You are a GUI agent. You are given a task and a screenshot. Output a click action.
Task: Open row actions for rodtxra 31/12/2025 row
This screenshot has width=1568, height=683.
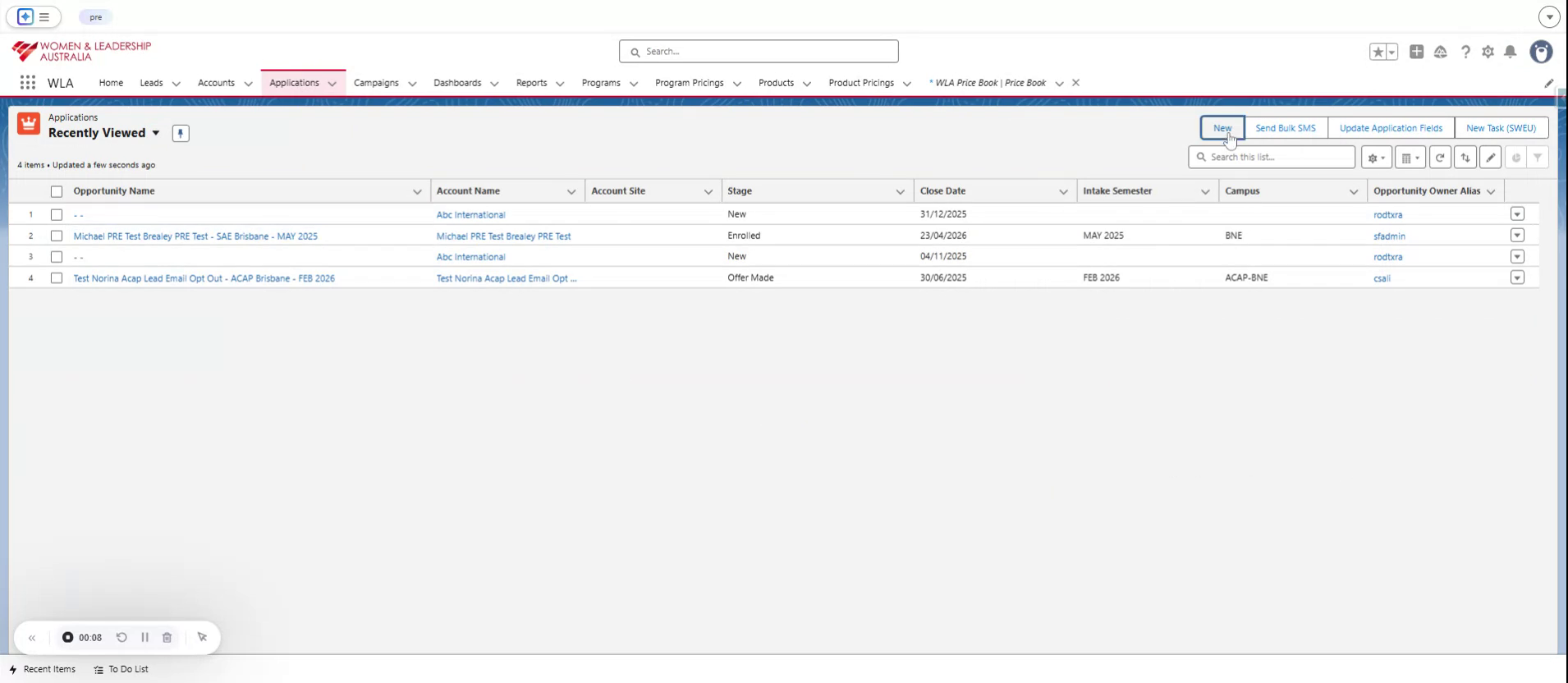point(1517,214)
